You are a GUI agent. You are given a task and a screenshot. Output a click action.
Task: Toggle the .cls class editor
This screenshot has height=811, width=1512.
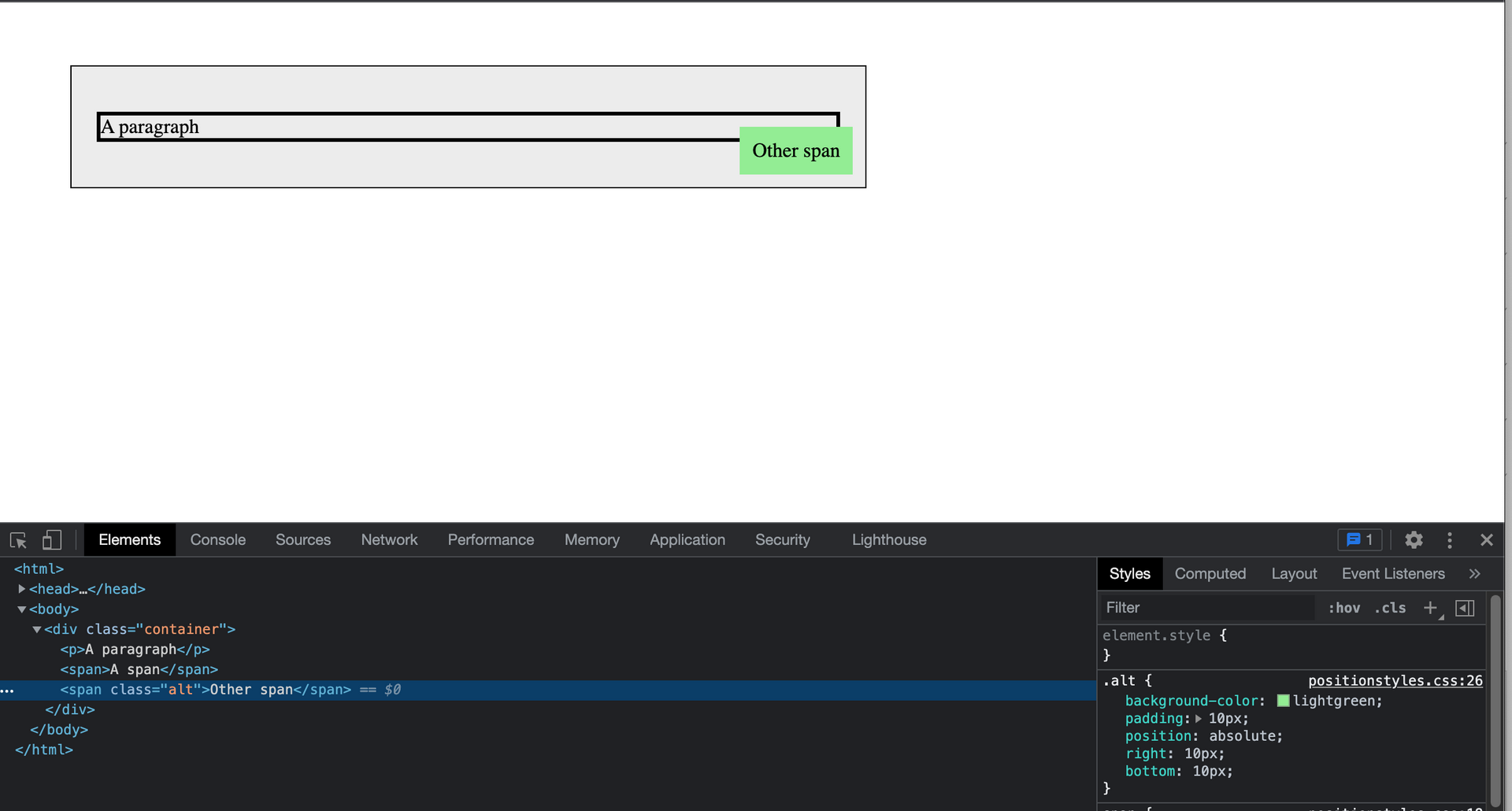1390,608
